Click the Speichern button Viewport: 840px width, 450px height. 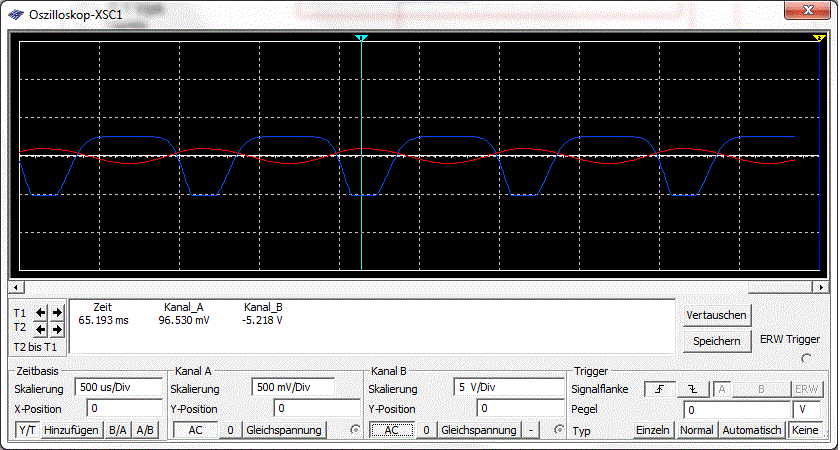717,341
